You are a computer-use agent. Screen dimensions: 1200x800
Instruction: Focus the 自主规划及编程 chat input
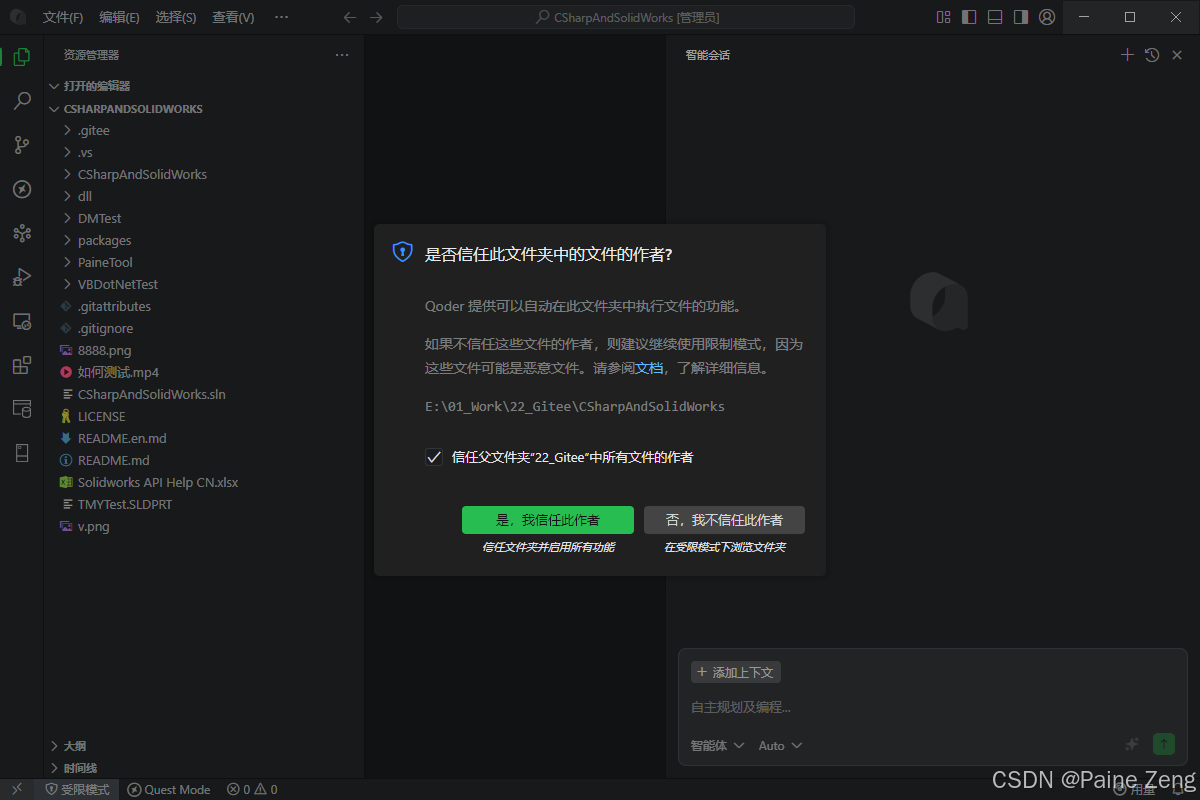click(x=931, y=707)
